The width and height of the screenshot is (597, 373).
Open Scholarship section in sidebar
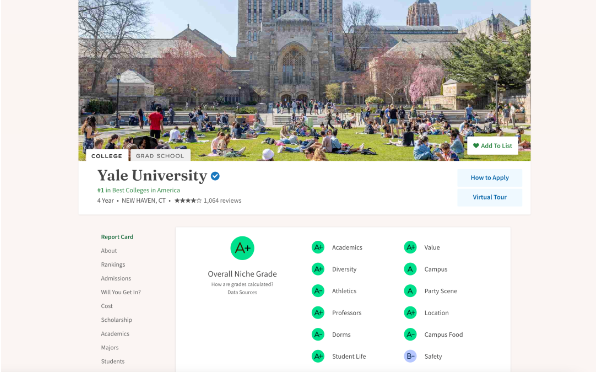[117, 320]
